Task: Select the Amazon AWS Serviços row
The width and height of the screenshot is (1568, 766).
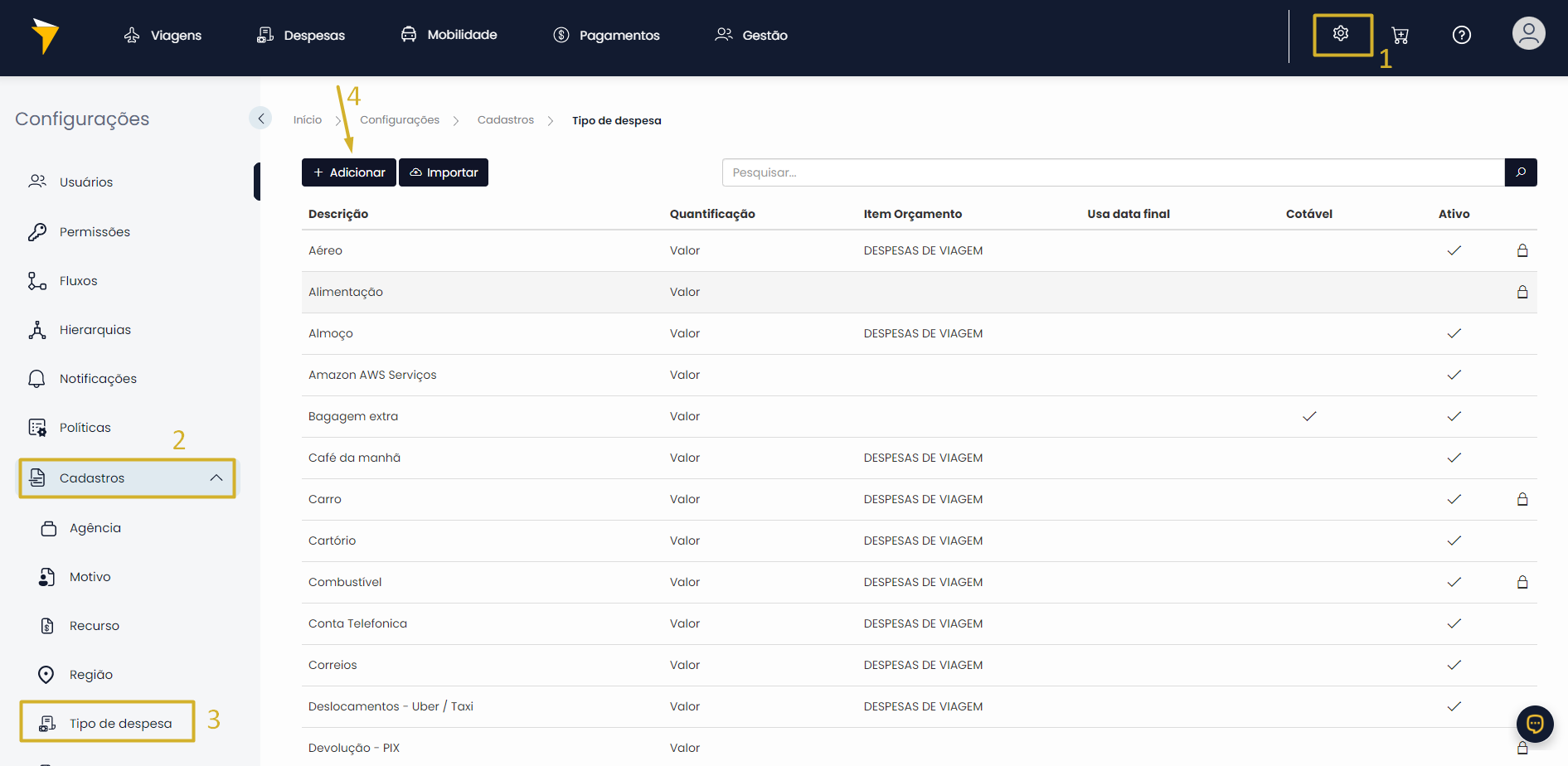Action: [920, 375]
